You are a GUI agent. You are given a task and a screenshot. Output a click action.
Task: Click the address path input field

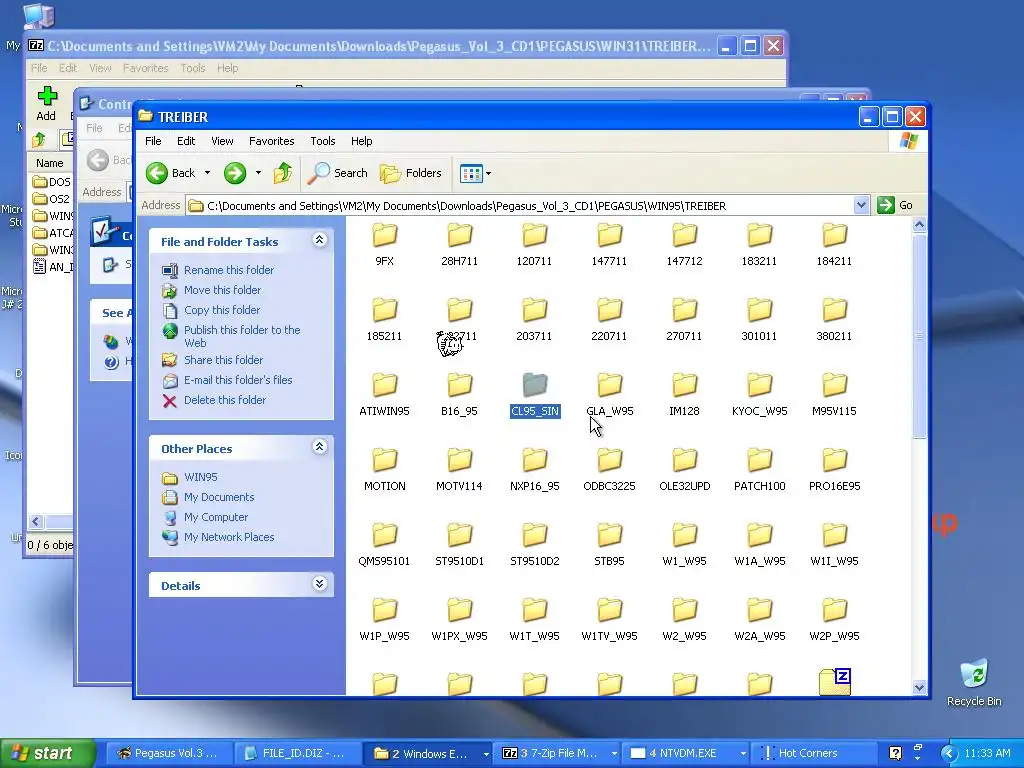coord(520,206)
